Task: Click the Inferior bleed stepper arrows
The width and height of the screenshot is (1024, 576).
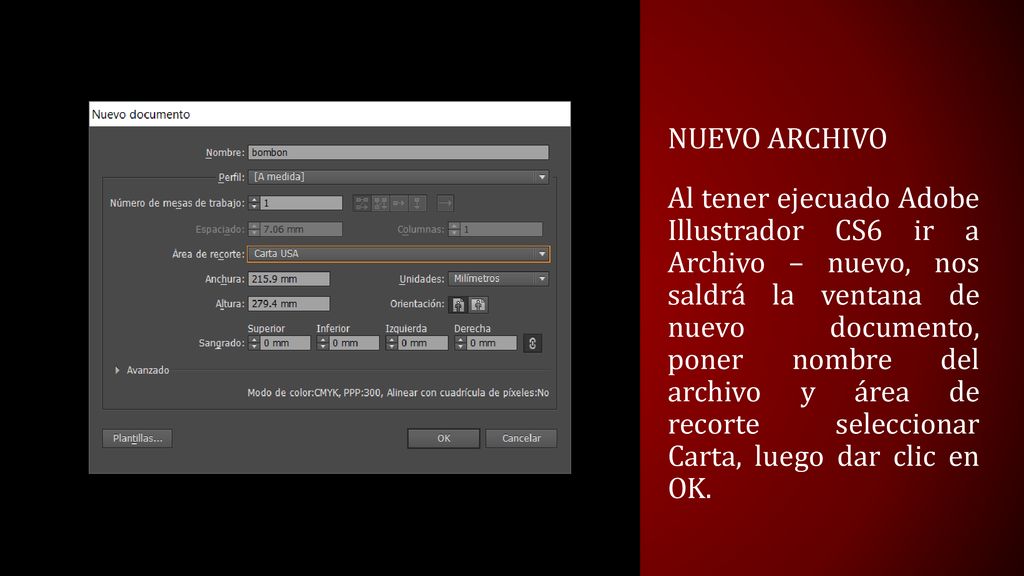Action: pos(323,343)
